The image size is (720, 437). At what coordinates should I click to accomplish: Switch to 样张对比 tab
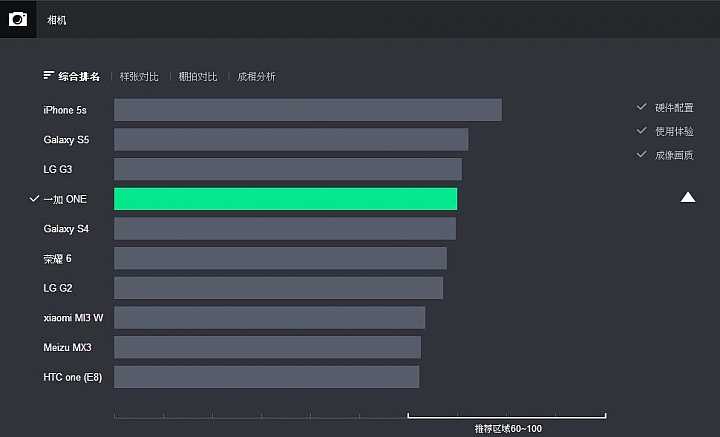pyautogui.click(x=139, y=77)
